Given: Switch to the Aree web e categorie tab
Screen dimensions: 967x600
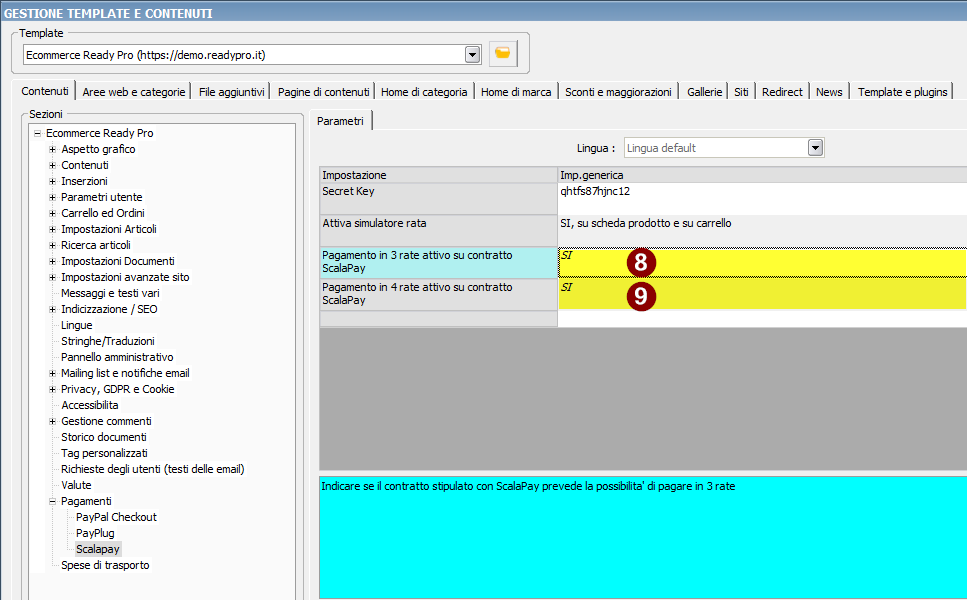Looking at the screenshot, I should [134, 92].
